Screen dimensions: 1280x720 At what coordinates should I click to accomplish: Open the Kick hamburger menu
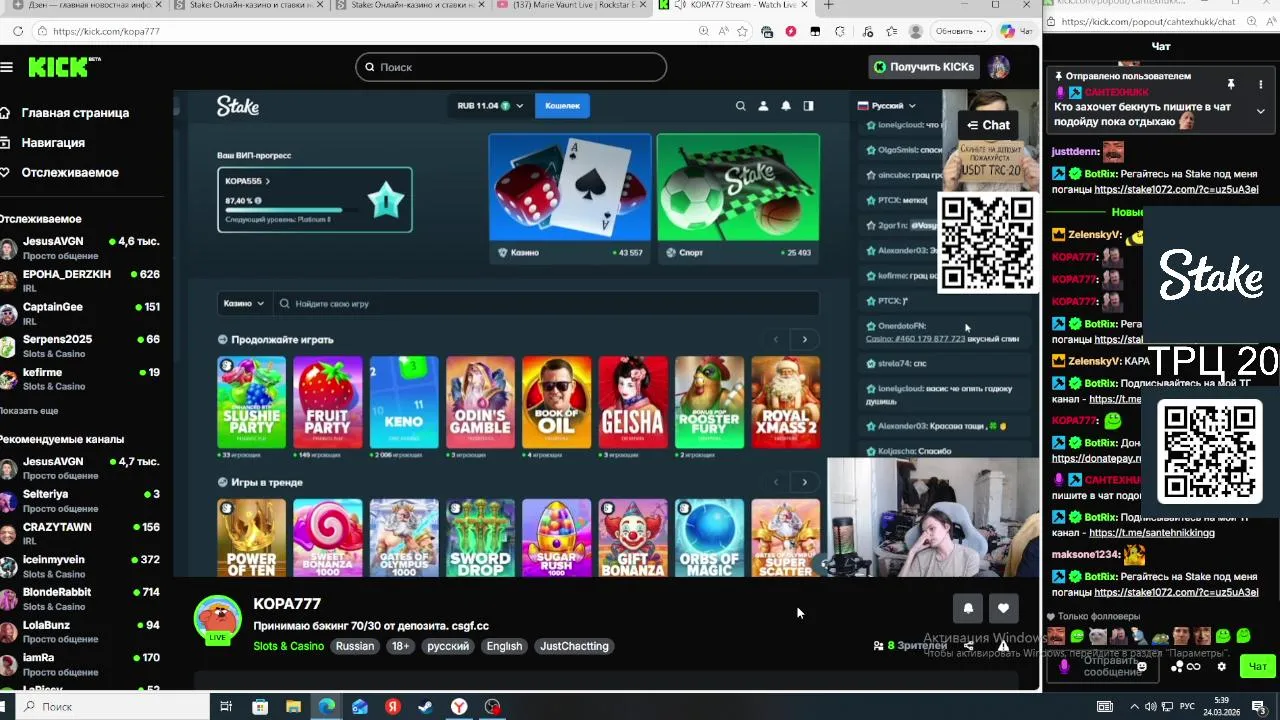7,67
